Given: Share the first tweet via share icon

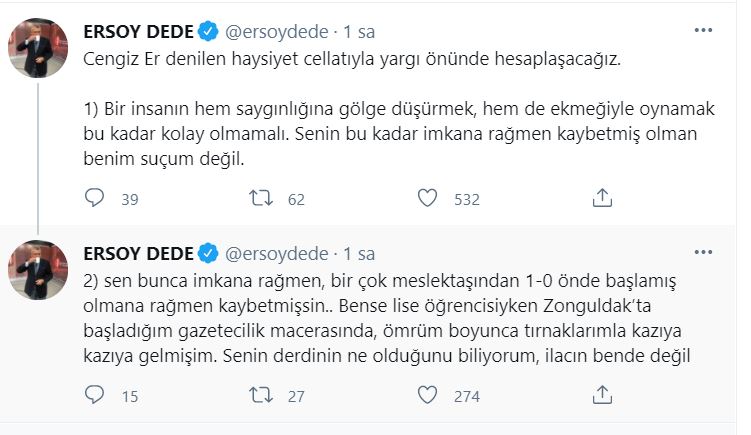Looking at the screenshot, I should 601,199.
